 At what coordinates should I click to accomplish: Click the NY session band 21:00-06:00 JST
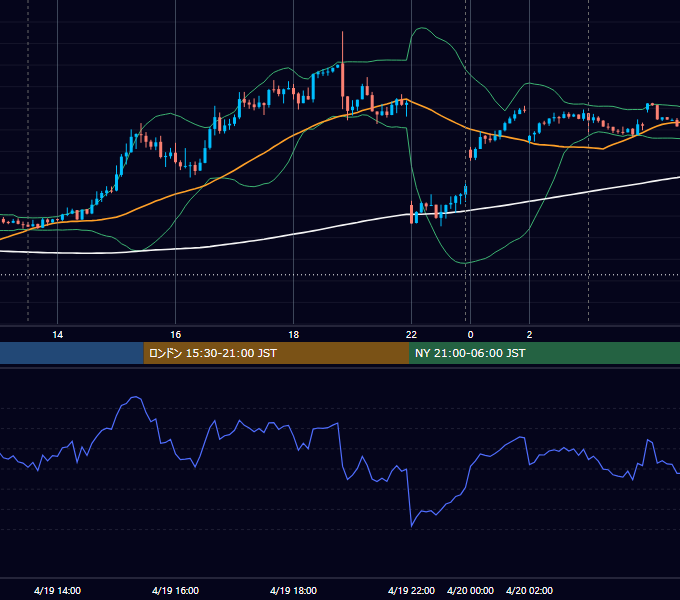(544, 353)
